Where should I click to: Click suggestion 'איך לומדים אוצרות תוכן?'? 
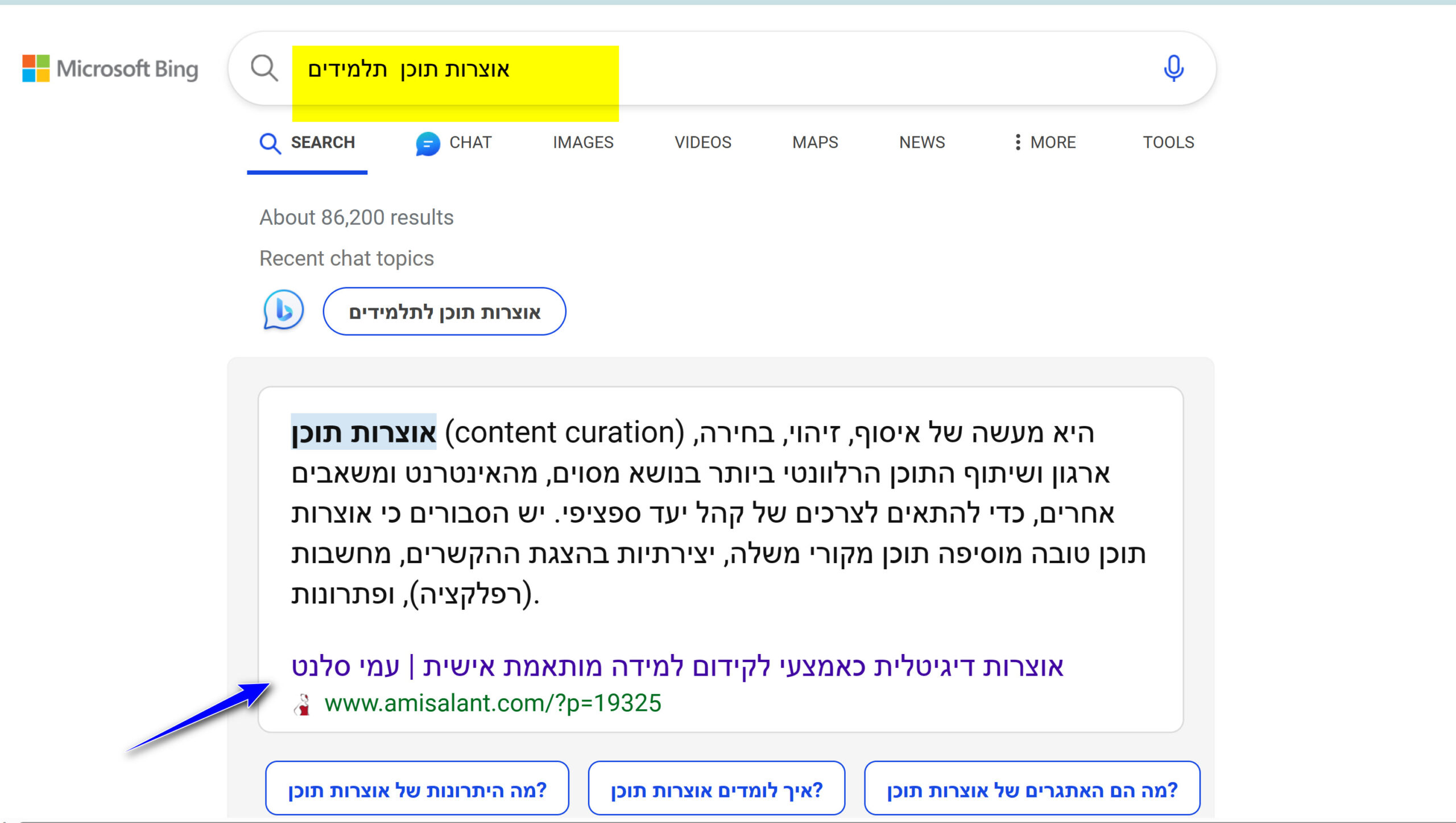click(717, 789)
